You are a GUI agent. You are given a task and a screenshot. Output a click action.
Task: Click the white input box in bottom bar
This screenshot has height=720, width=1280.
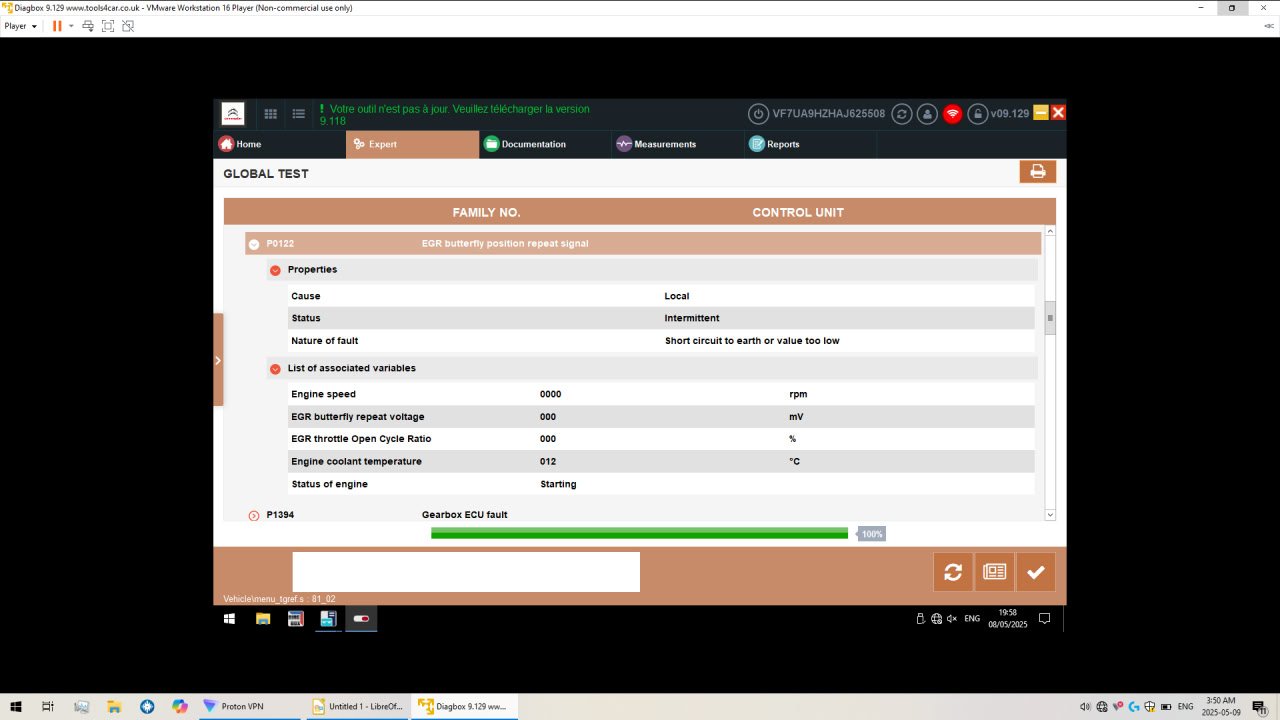tap(466, 572)
